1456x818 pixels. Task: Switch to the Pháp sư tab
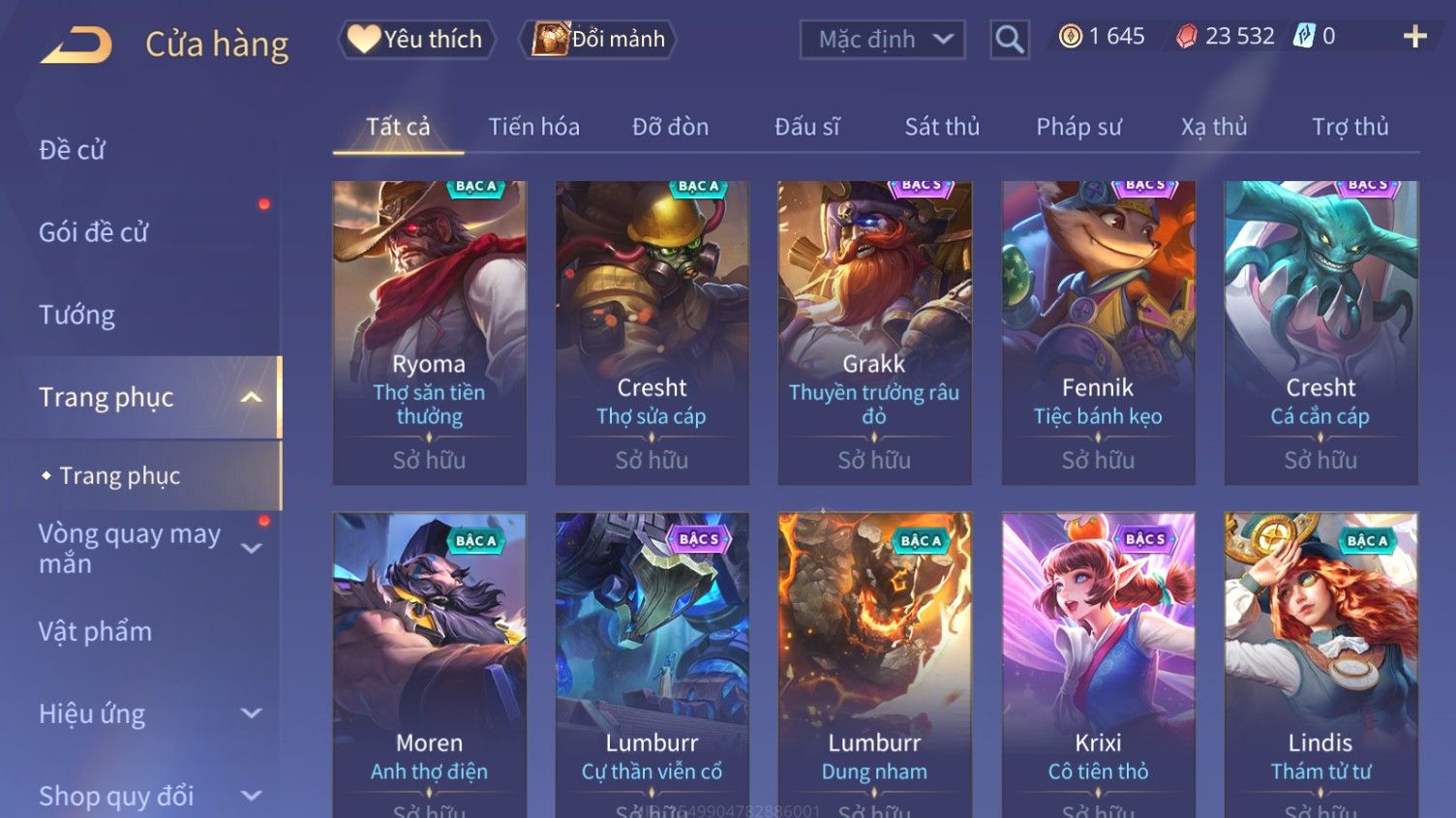[1078, 127]
